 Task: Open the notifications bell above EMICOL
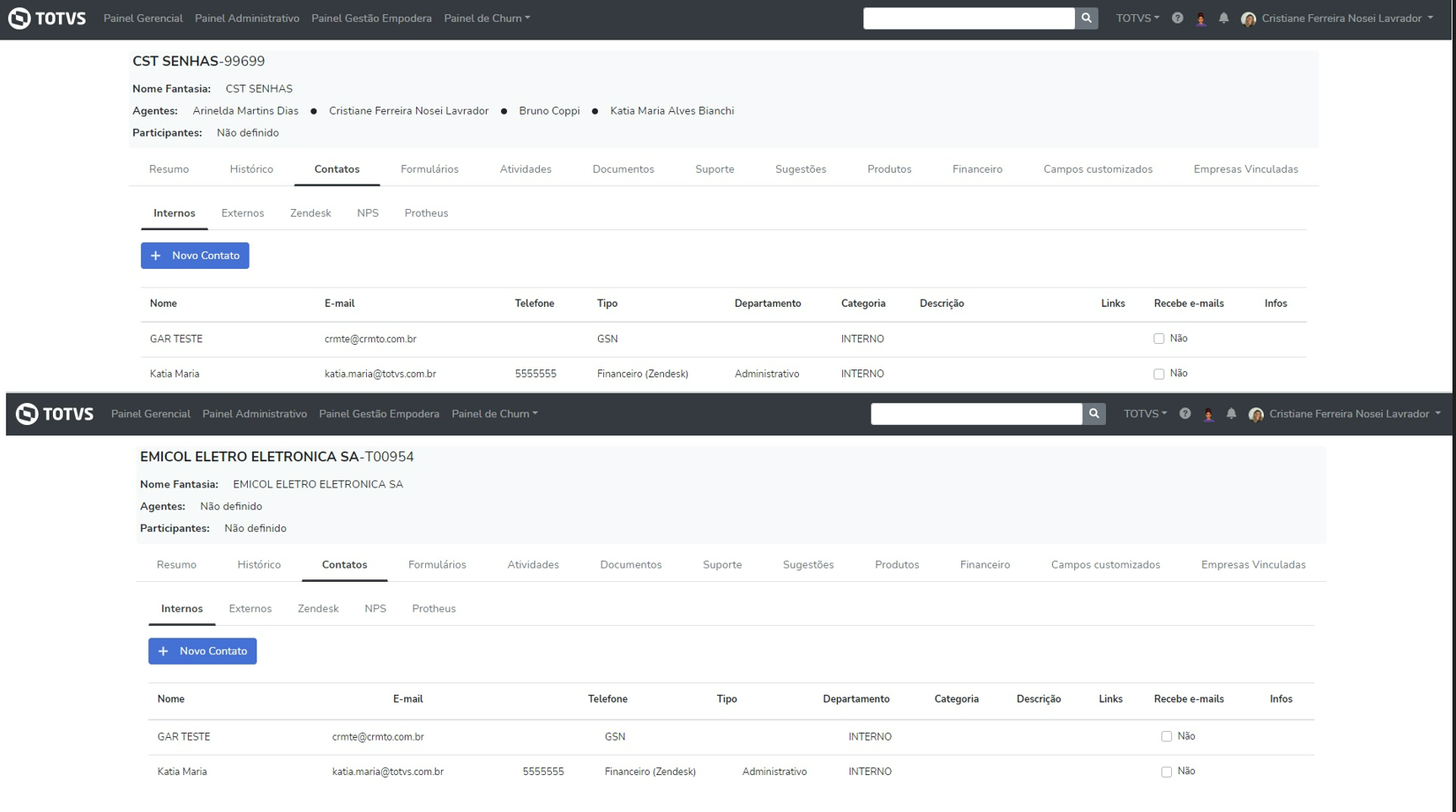1231,413
